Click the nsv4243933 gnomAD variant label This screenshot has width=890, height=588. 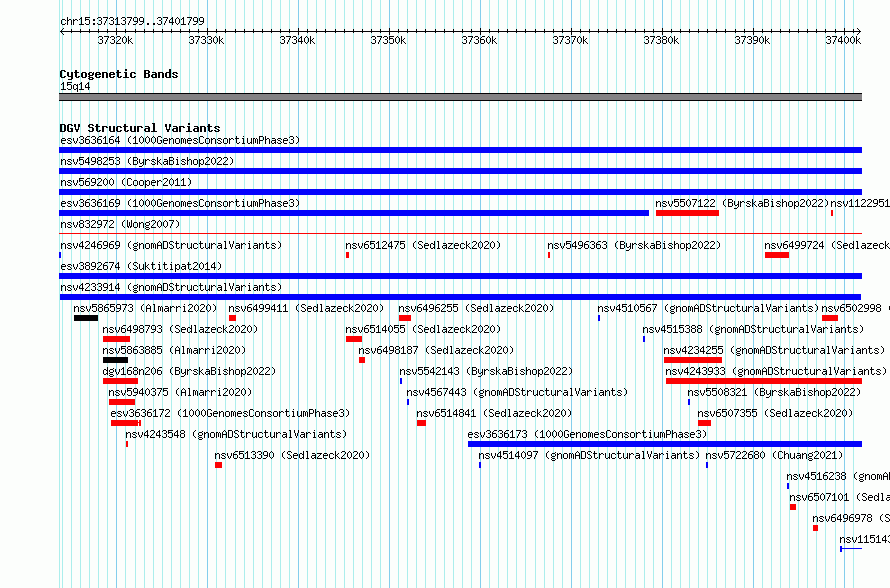[776, 371]
